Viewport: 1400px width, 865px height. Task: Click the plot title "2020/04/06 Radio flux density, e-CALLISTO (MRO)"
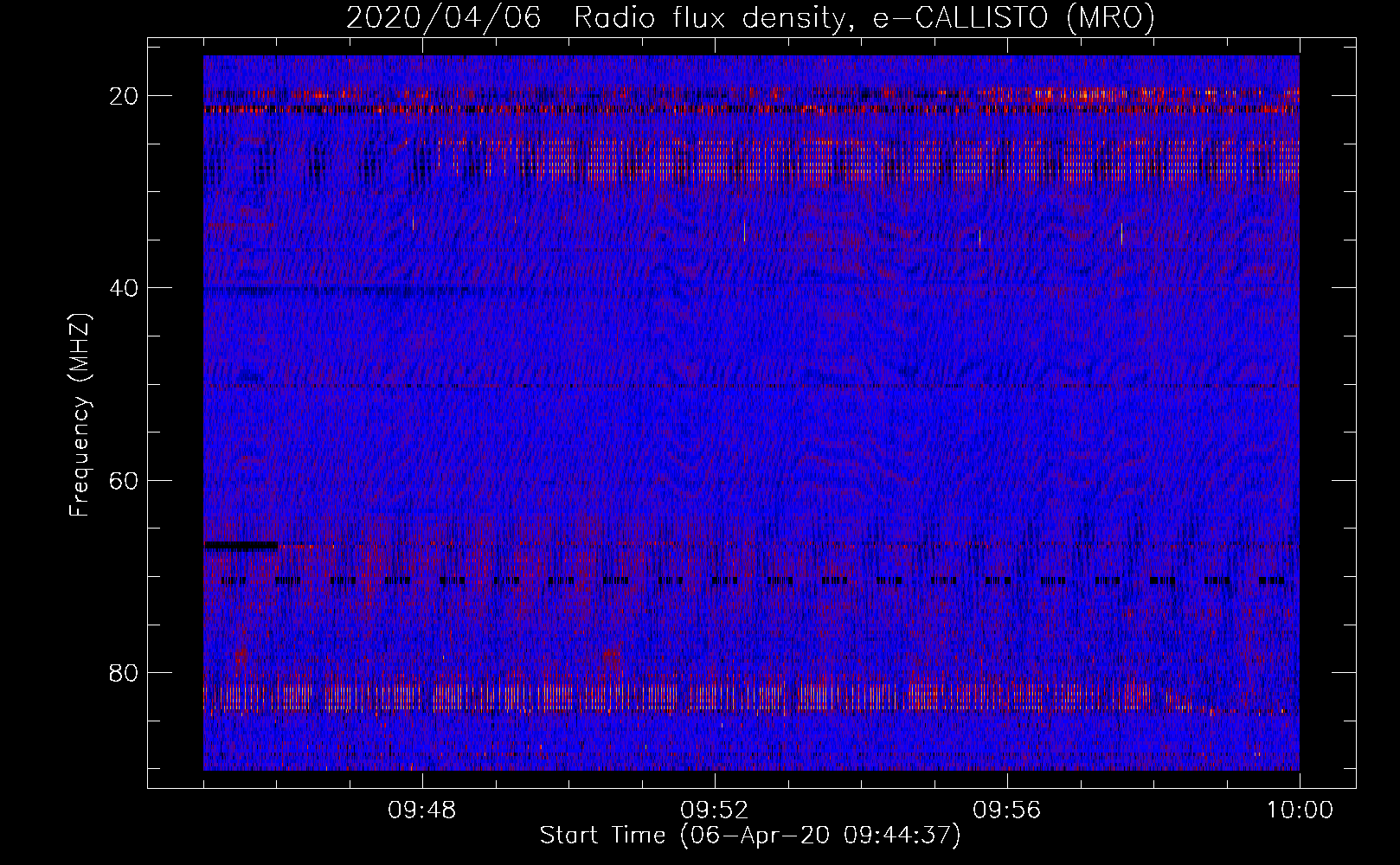point(750,17)
